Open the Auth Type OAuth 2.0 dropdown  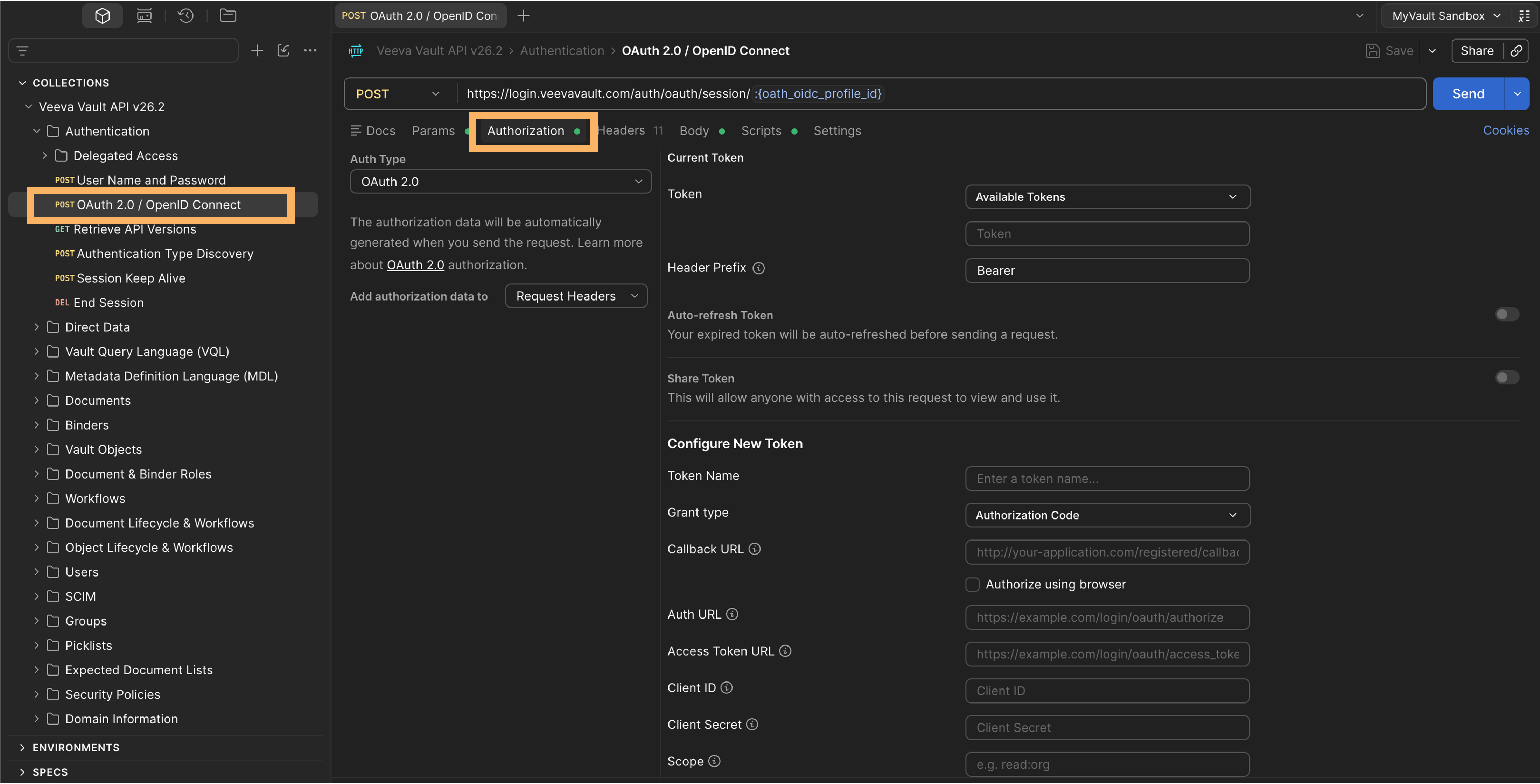click(500, 182)
